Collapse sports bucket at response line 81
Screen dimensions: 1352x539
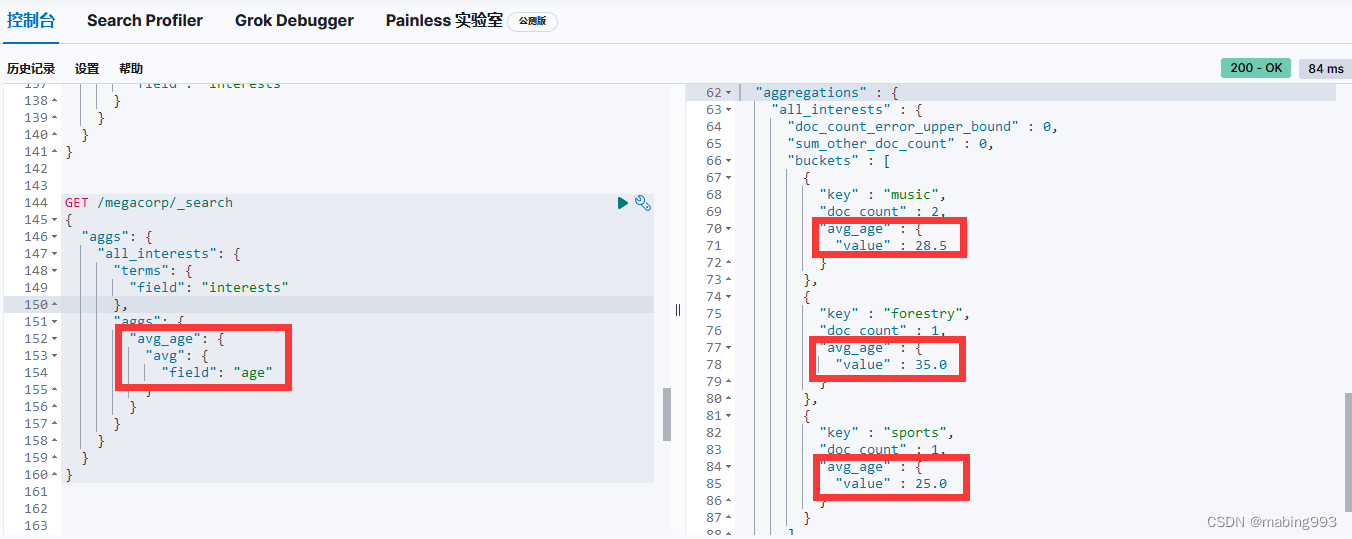pyautogui.click(x=729, y=416)
